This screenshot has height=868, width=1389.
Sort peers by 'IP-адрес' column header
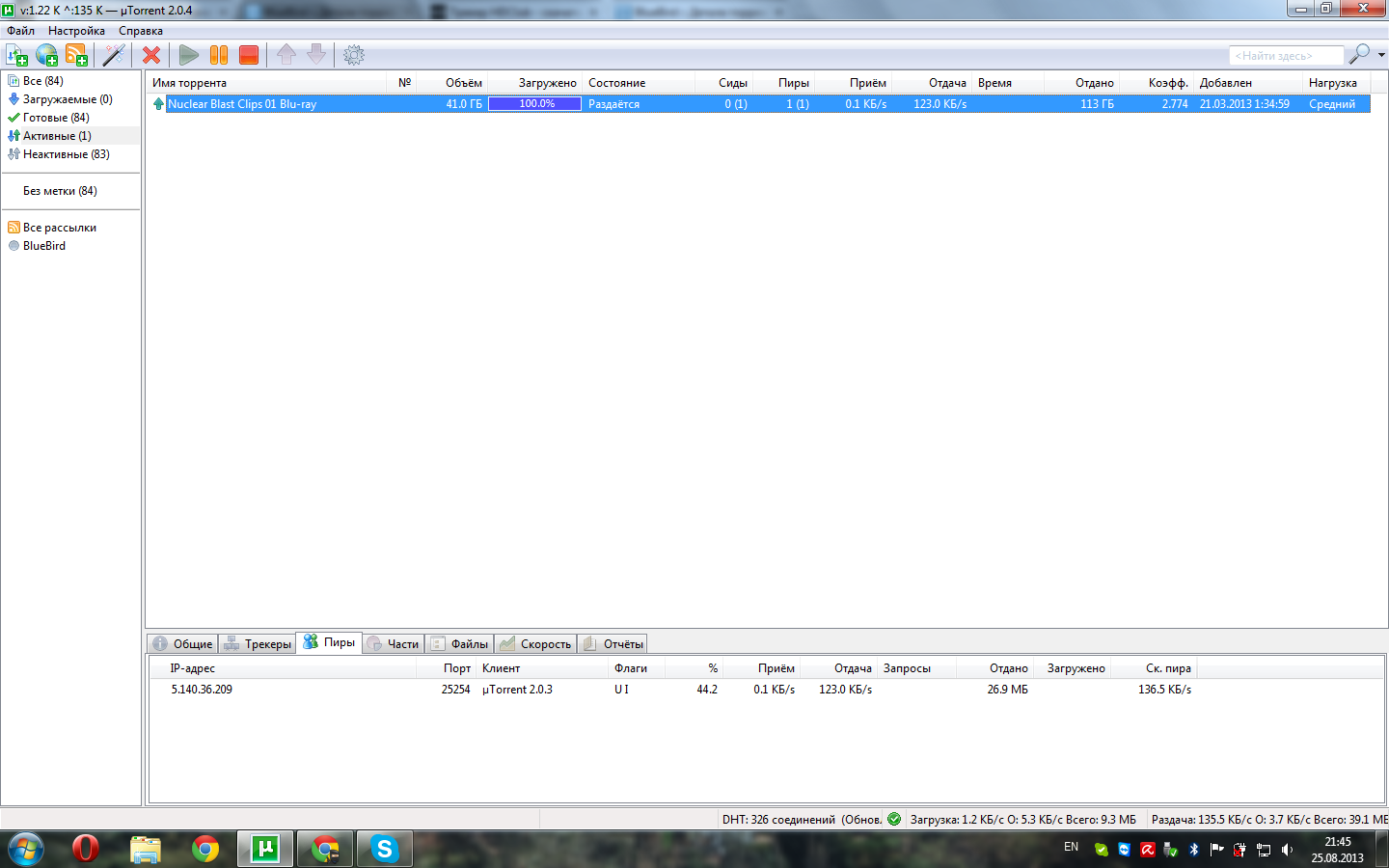coord(284,668)
